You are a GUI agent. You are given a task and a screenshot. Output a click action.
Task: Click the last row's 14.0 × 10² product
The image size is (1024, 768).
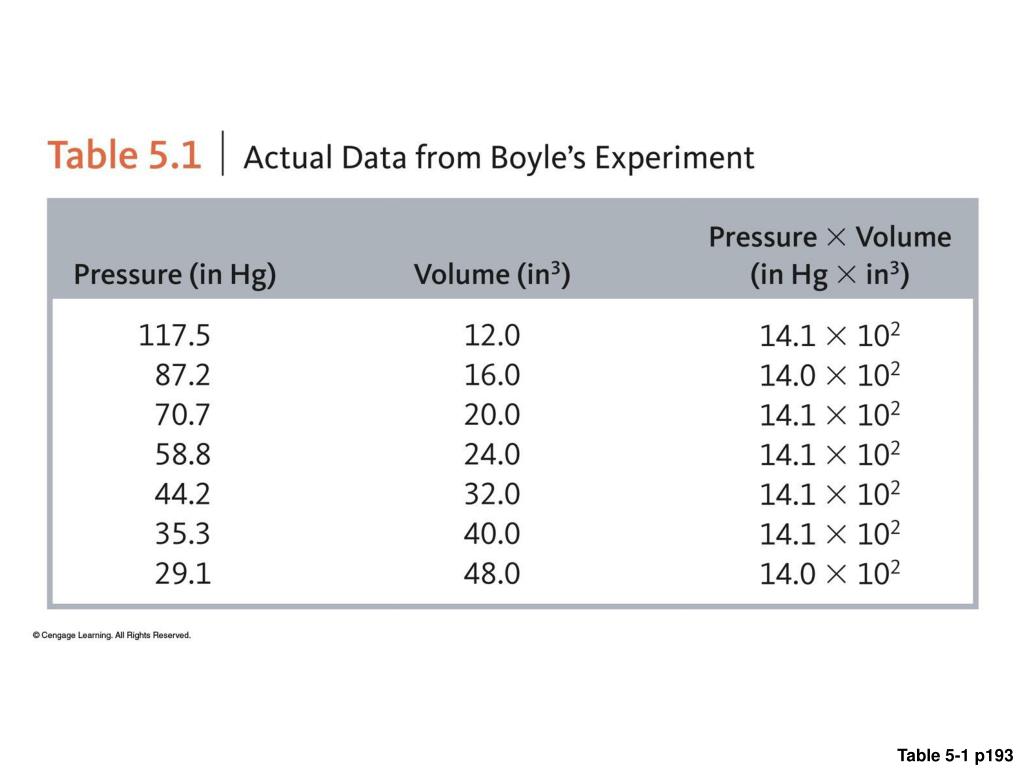[830, 573]
